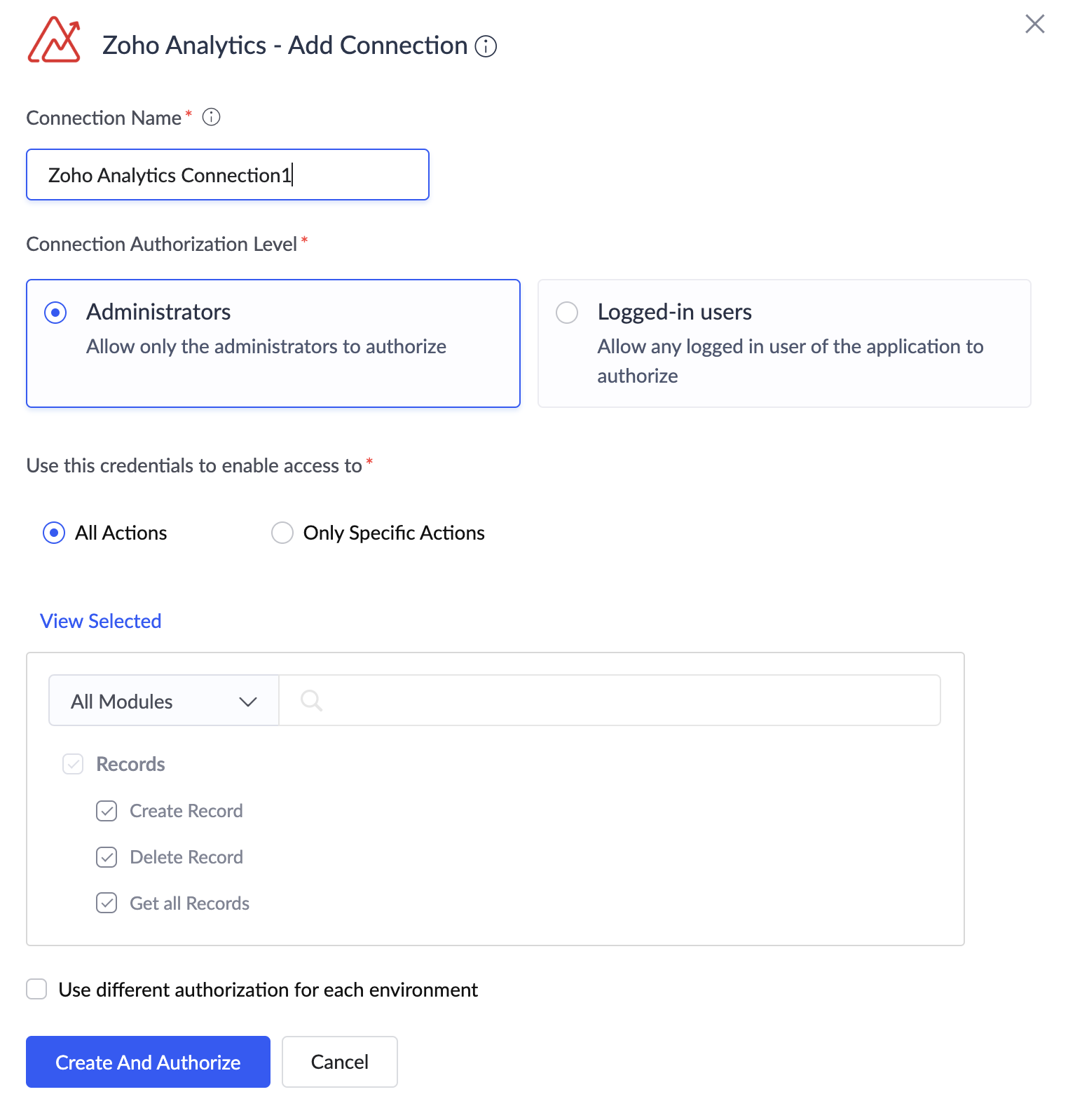Click info icon next to Connection Name

pyautogui.click(x=211, y=117)
